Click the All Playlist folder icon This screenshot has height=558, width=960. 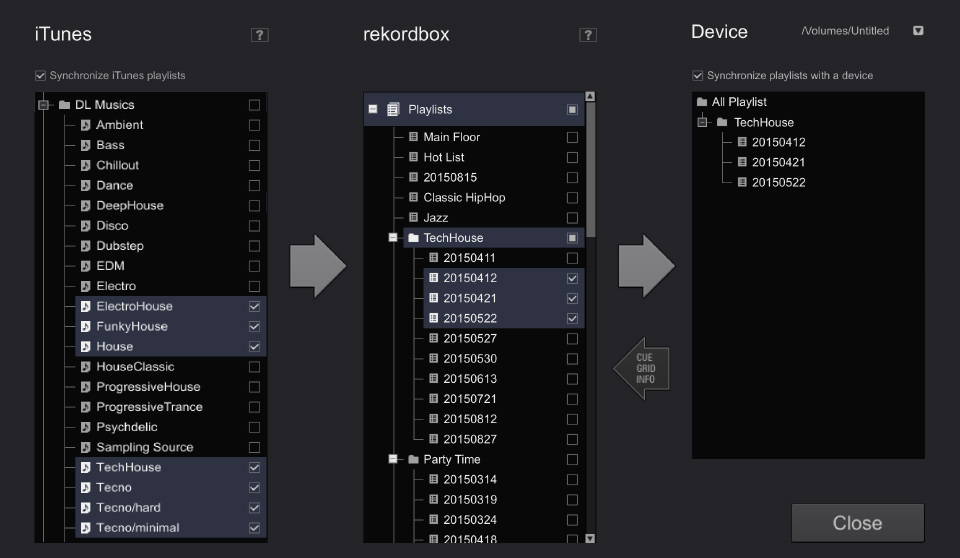[x=702, y=102]
